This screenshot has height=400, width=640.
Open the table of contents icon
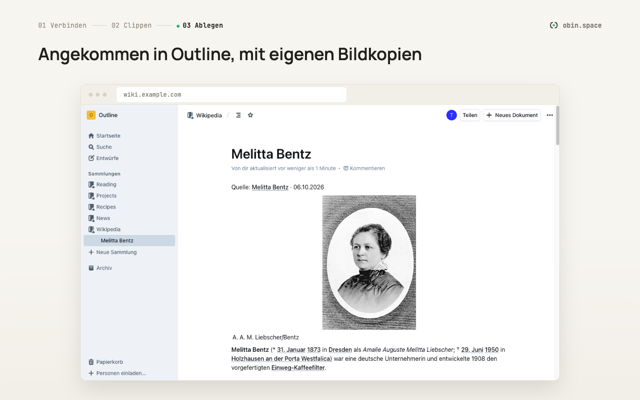point(238,116)
